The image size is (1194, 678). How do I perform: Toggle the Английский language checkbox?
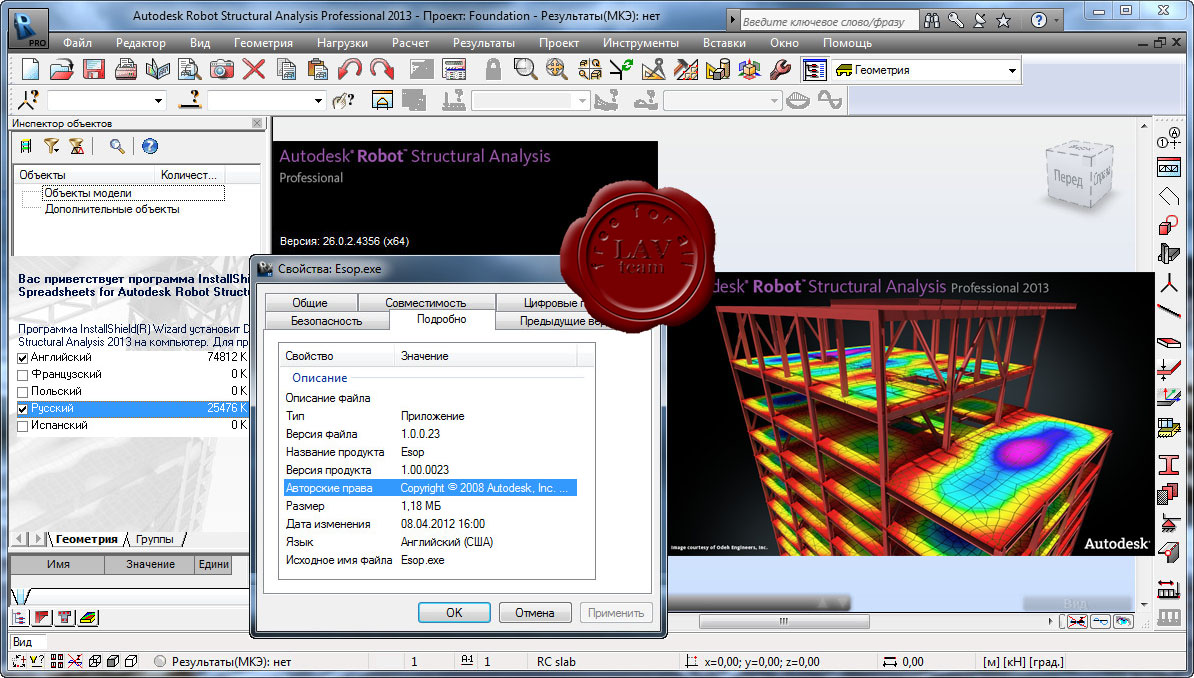point(23,358)
